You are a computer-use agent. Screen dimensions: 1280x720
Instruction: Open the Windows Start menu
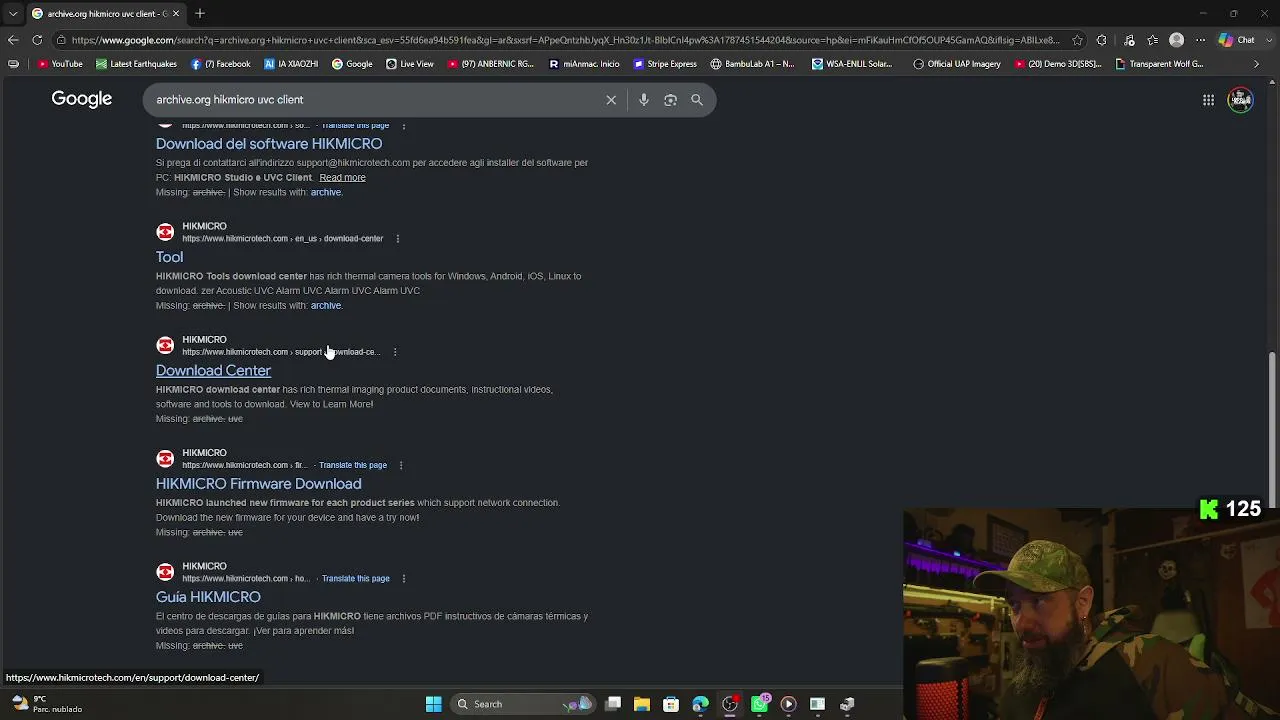point(433,704)
